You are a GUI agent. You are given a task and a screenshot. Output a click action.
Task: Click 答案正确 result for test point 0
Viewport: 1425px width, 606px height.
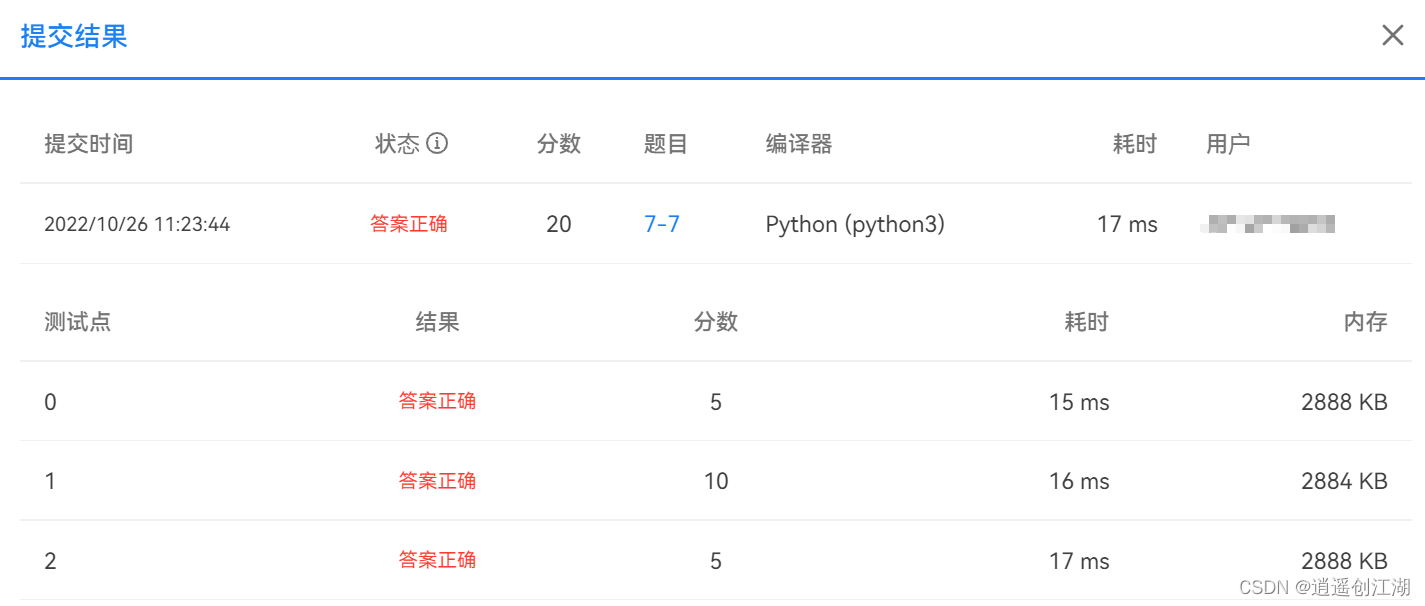tap(437, 401)
